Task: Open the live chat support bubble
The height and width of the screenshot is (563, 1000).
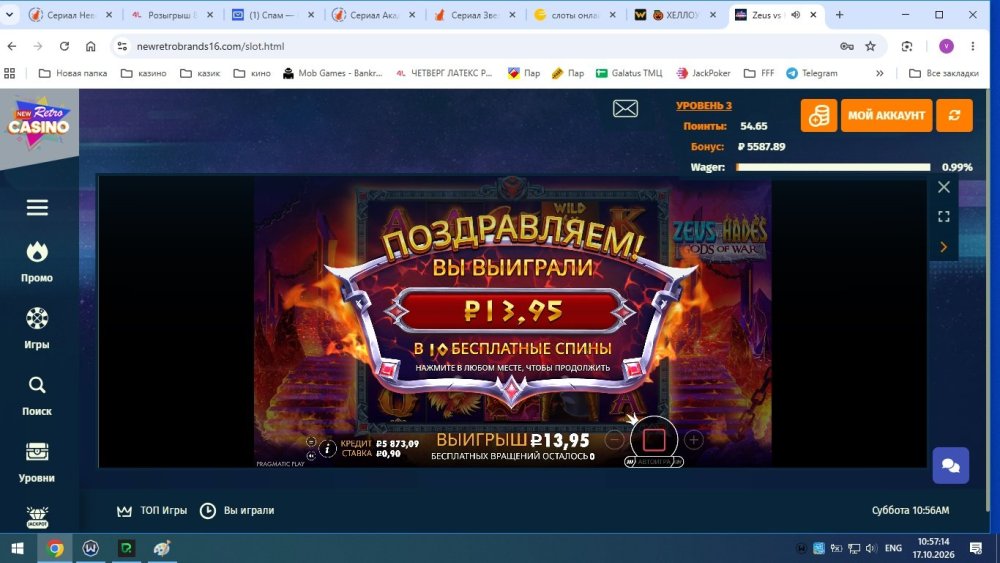Action: click(950, 465)
